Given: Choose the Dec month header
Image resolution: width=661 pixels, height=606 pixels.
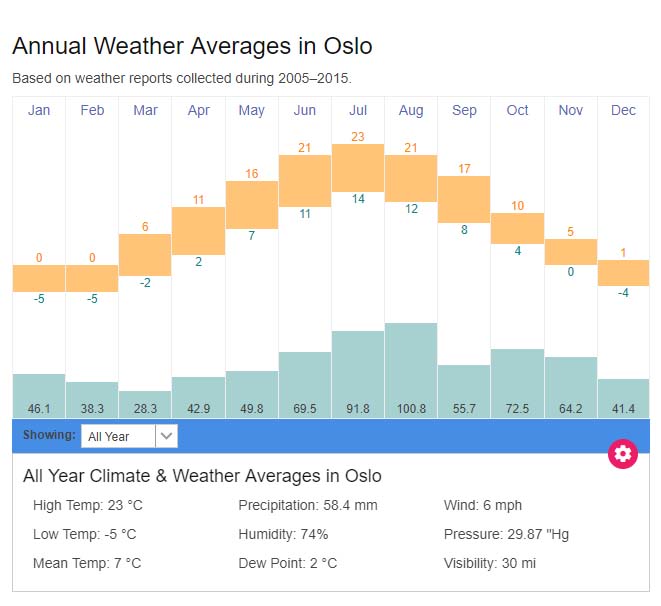Looking at the screenshot, I should click(x=623, y=110).
